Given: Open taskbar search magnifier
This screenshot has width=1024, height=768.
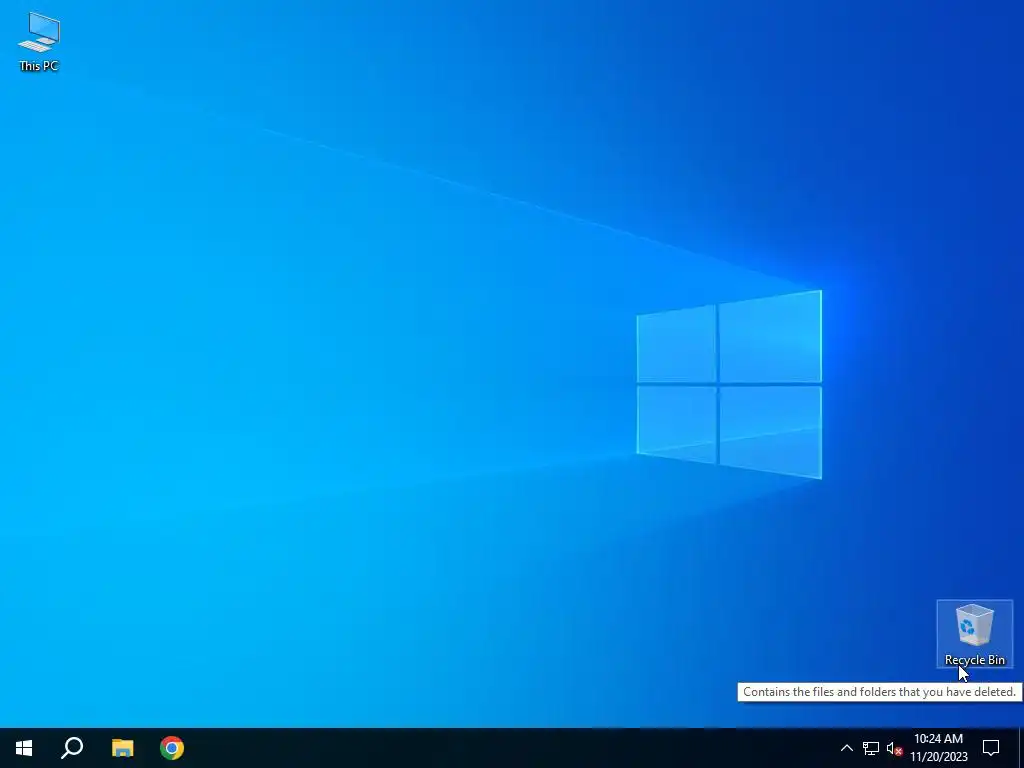Looking at the screenshot, I should (x=72, y=748).
